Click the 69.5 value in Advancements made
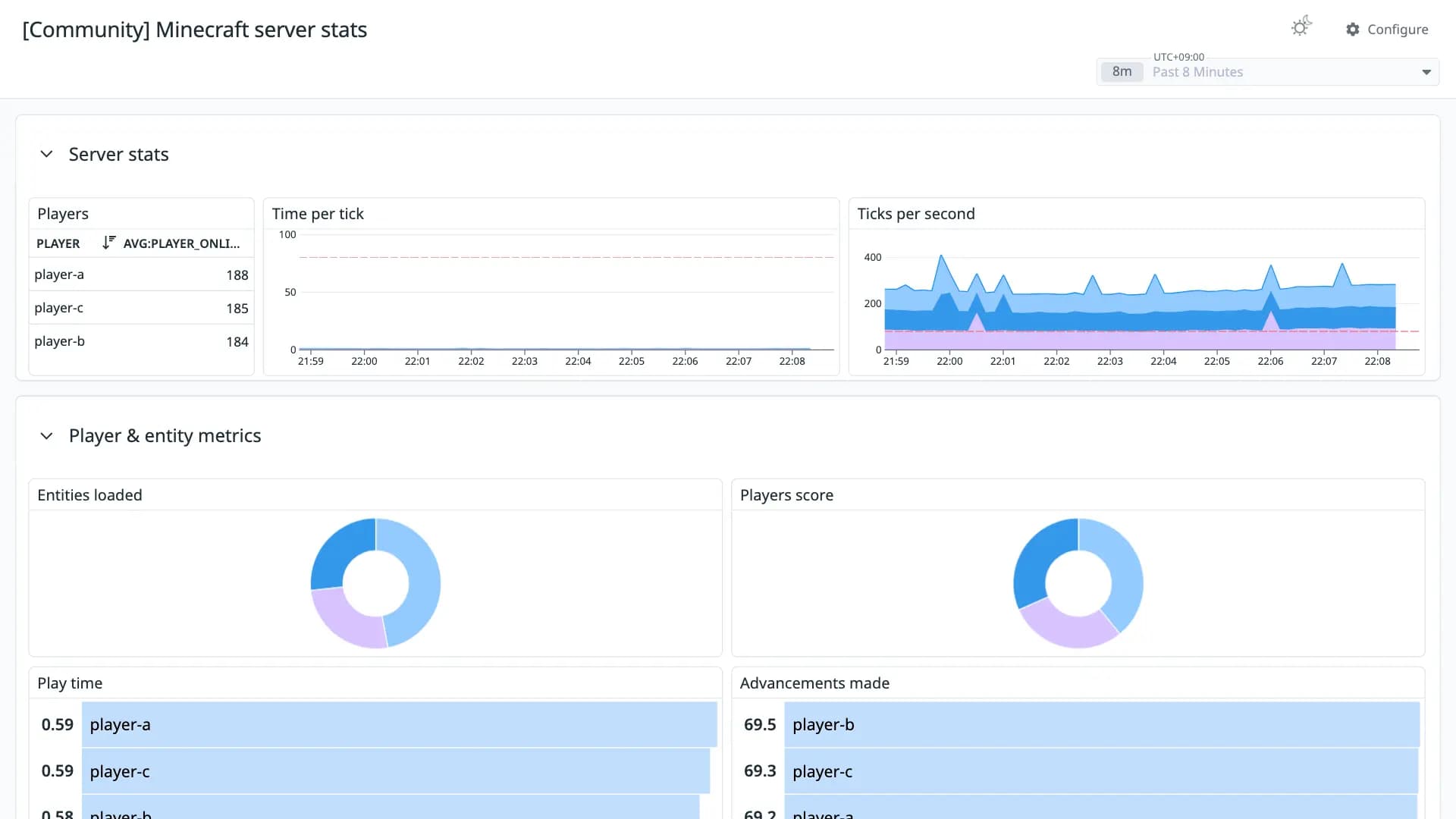1456x819 pixels. 760,725
